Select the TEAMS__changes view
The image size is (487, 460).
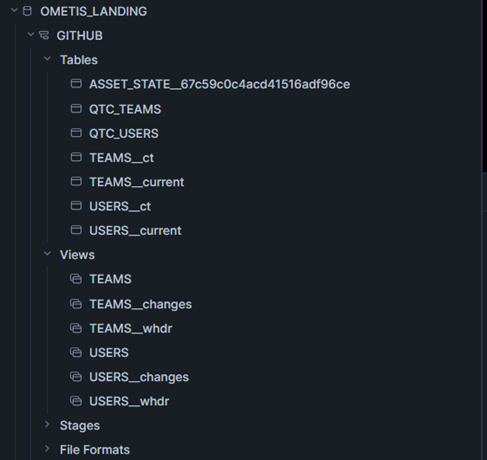click(140, 304)
